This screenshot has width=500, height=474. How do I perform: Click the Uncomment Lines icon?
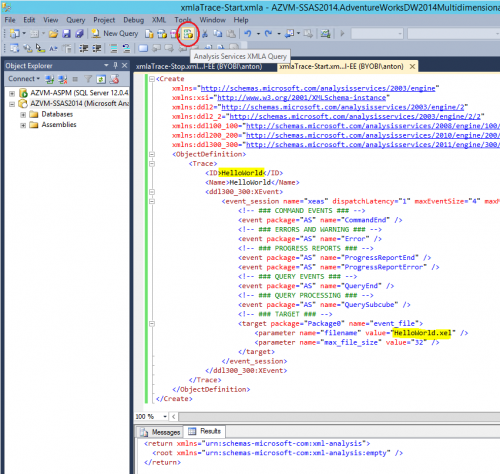pos(126,49)
